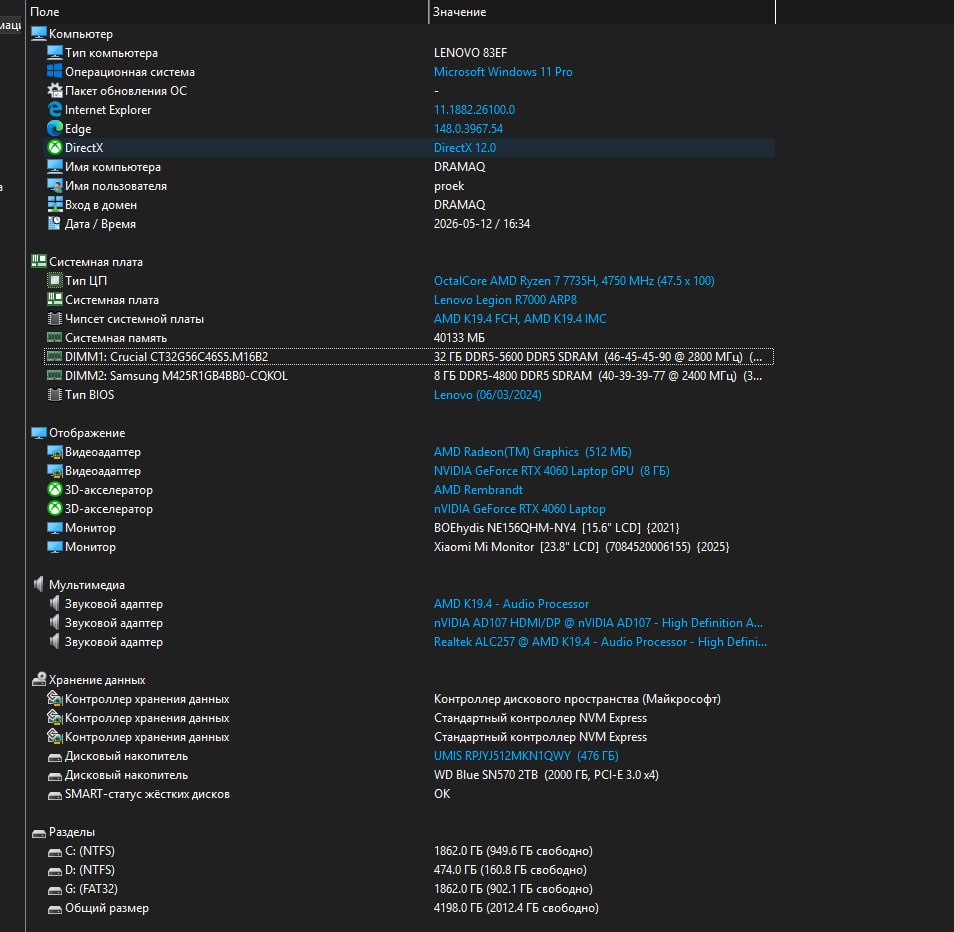The width and height of the screenshot is (954, 932).
Task: Click the drive icon beside G: (FAT32)
Action: coord(55,889)
